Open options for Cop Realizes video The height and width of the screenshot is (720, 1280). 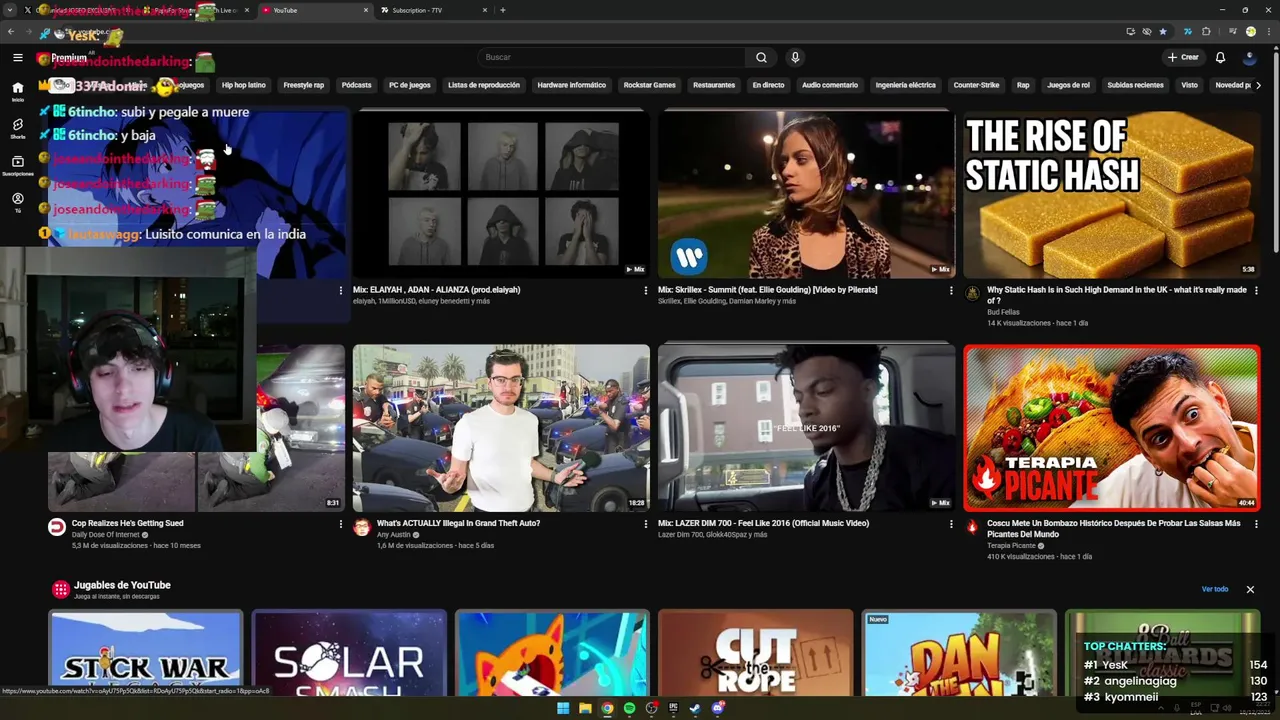[340, 524]
